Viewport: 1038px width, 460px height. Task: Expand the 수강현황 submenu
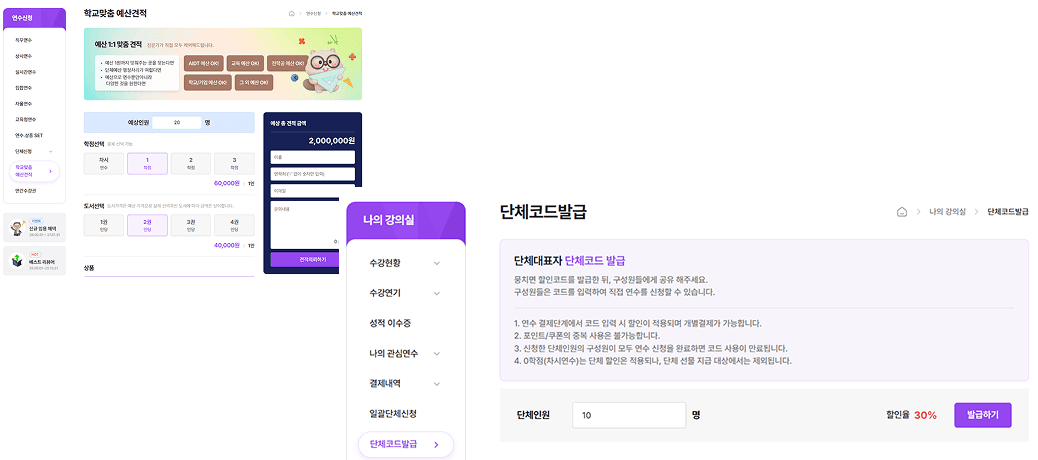(x=437, y=264)
